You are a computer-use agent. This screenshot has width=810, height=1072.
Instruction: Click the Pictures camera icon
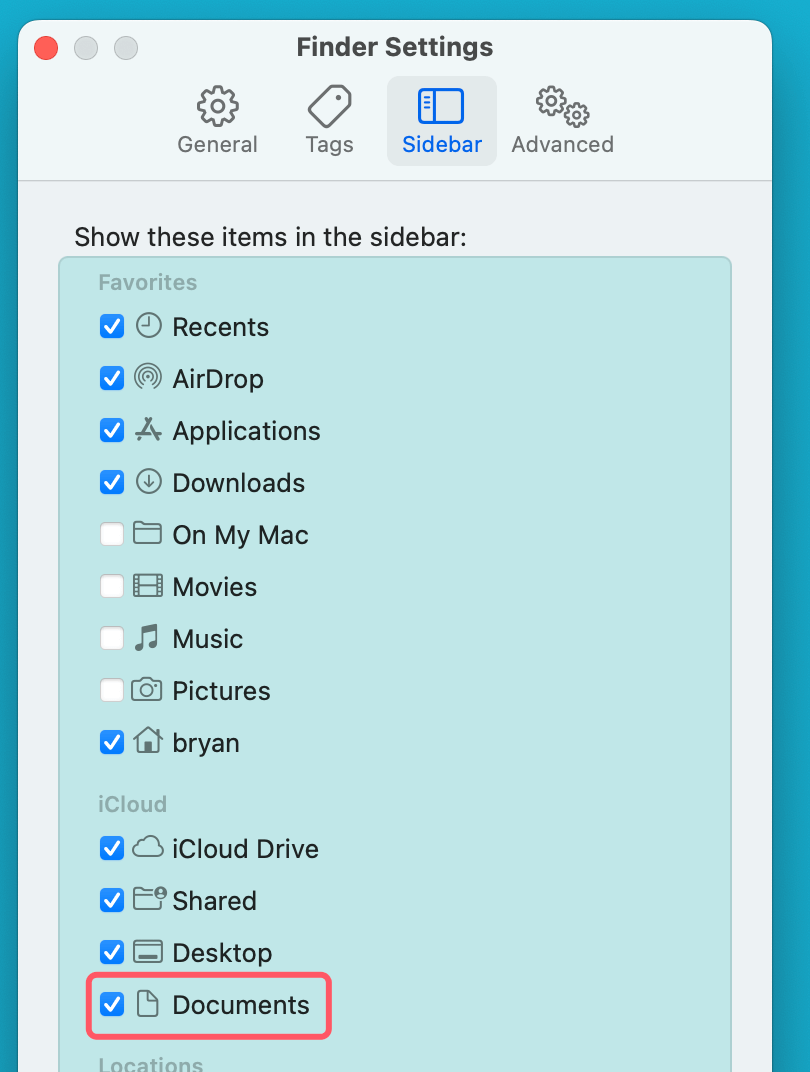[x=147, y=690]
